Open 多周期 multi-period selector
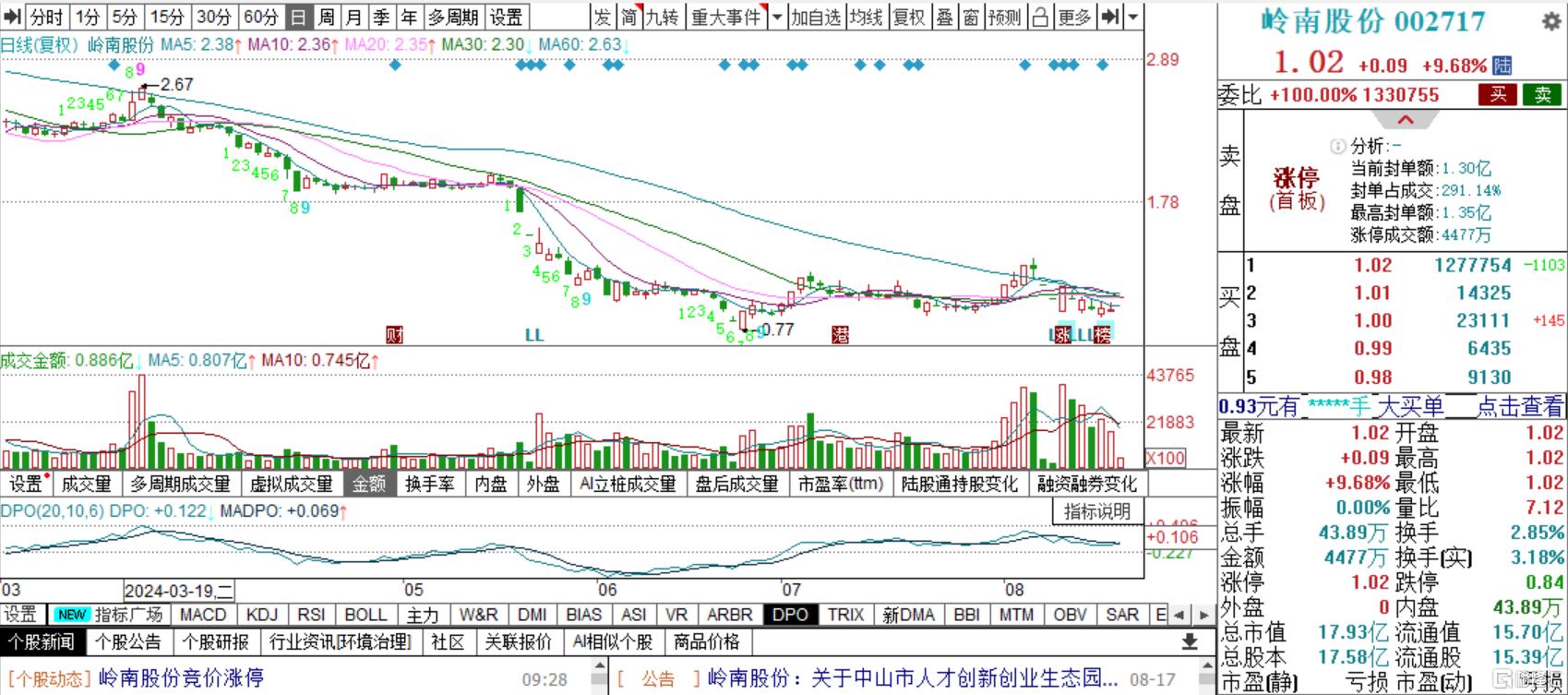 (x=452, y=17)
